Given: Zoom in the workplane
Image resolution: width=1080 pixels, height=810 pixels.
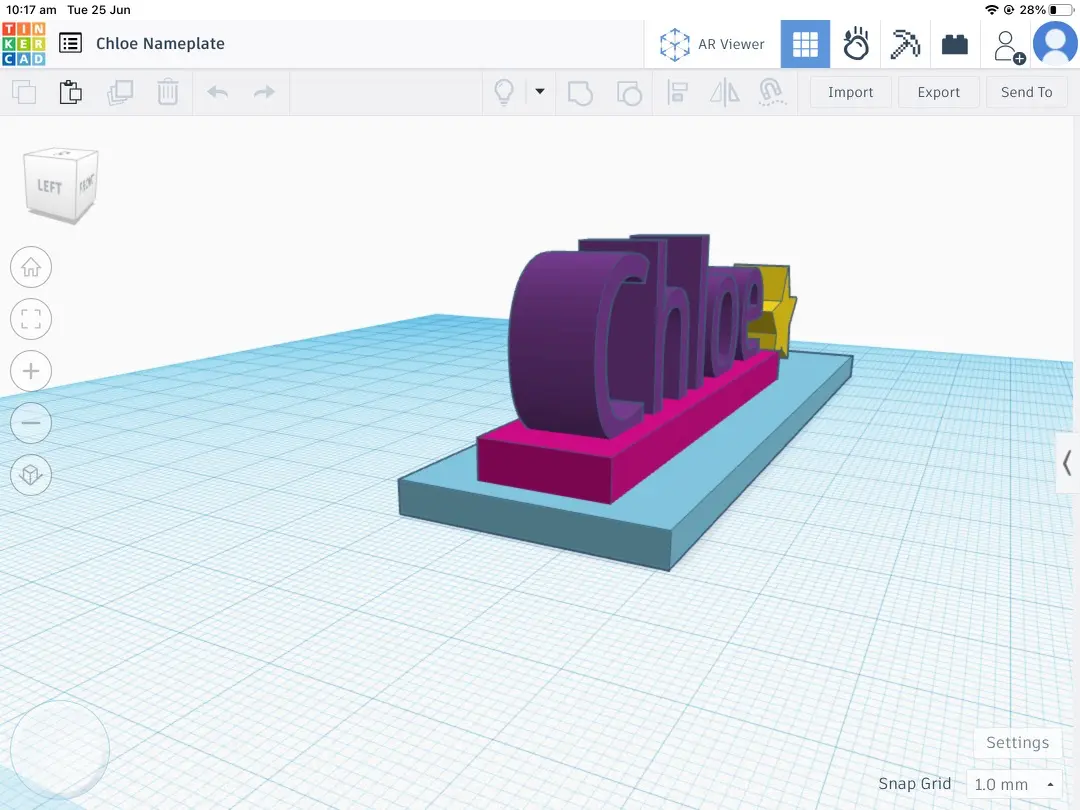Looking at the screenshot, I should point(31,371).
